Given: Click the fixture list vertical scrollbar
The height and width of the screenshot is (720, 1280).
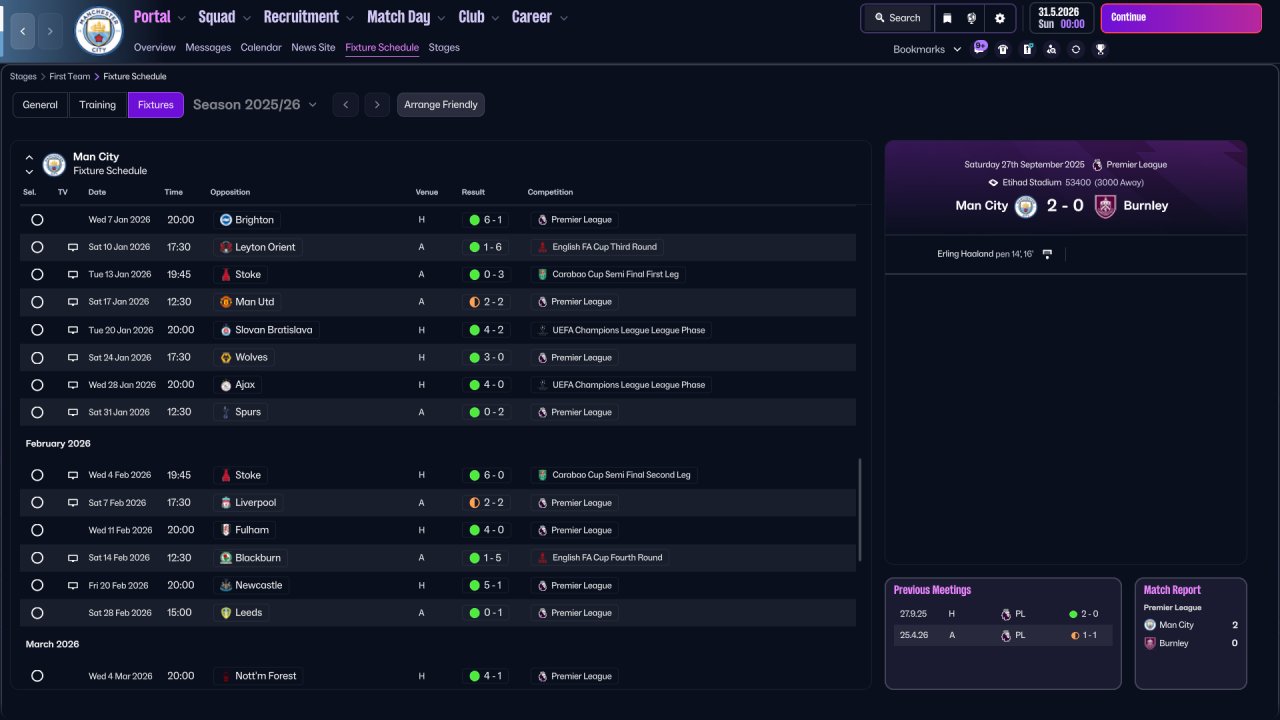Looking at the screenshot, I should [x=860, y=510].
